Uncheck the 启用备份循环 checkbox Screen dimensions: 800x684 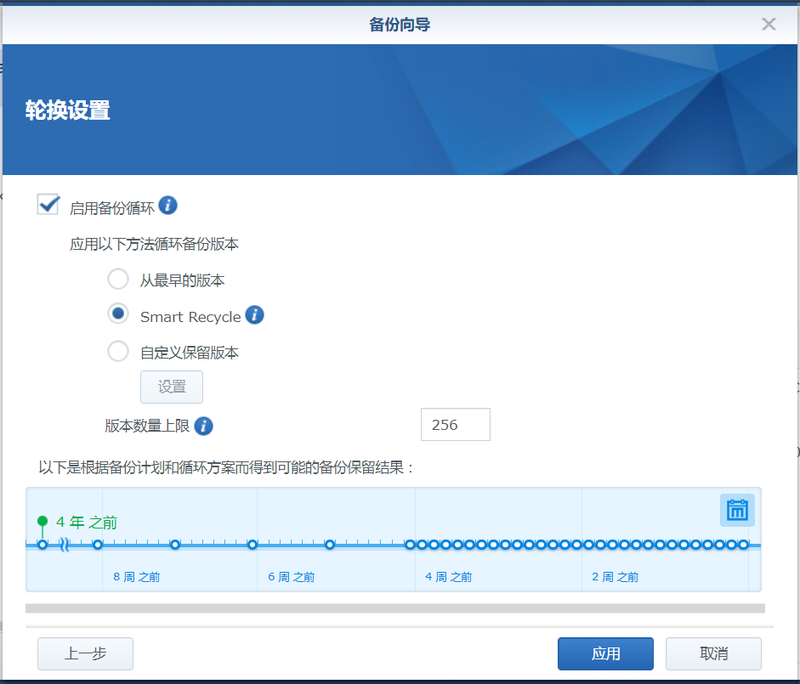48,205
